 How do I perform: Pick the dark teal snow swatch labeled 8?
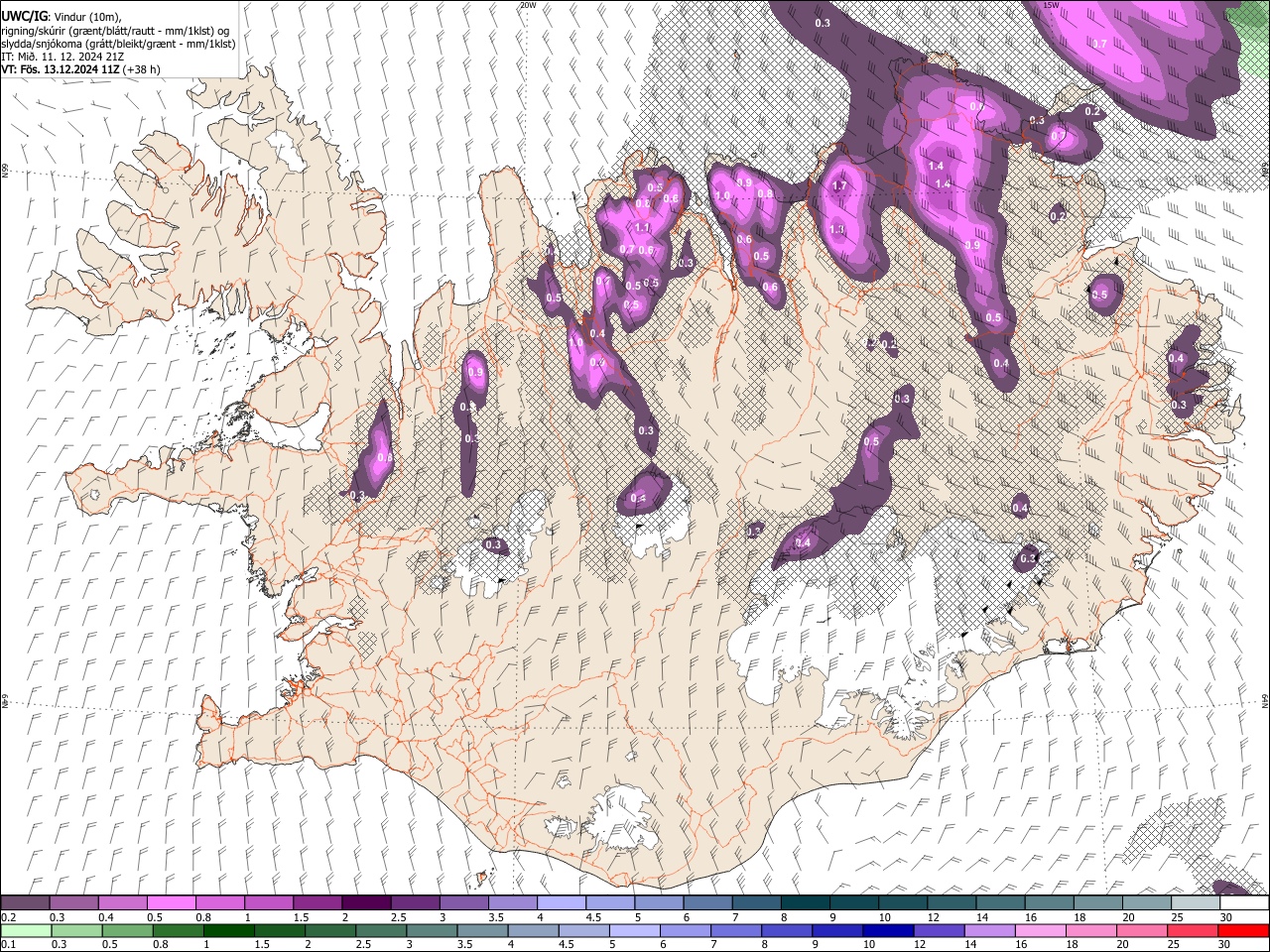click(x=805, y=902)
